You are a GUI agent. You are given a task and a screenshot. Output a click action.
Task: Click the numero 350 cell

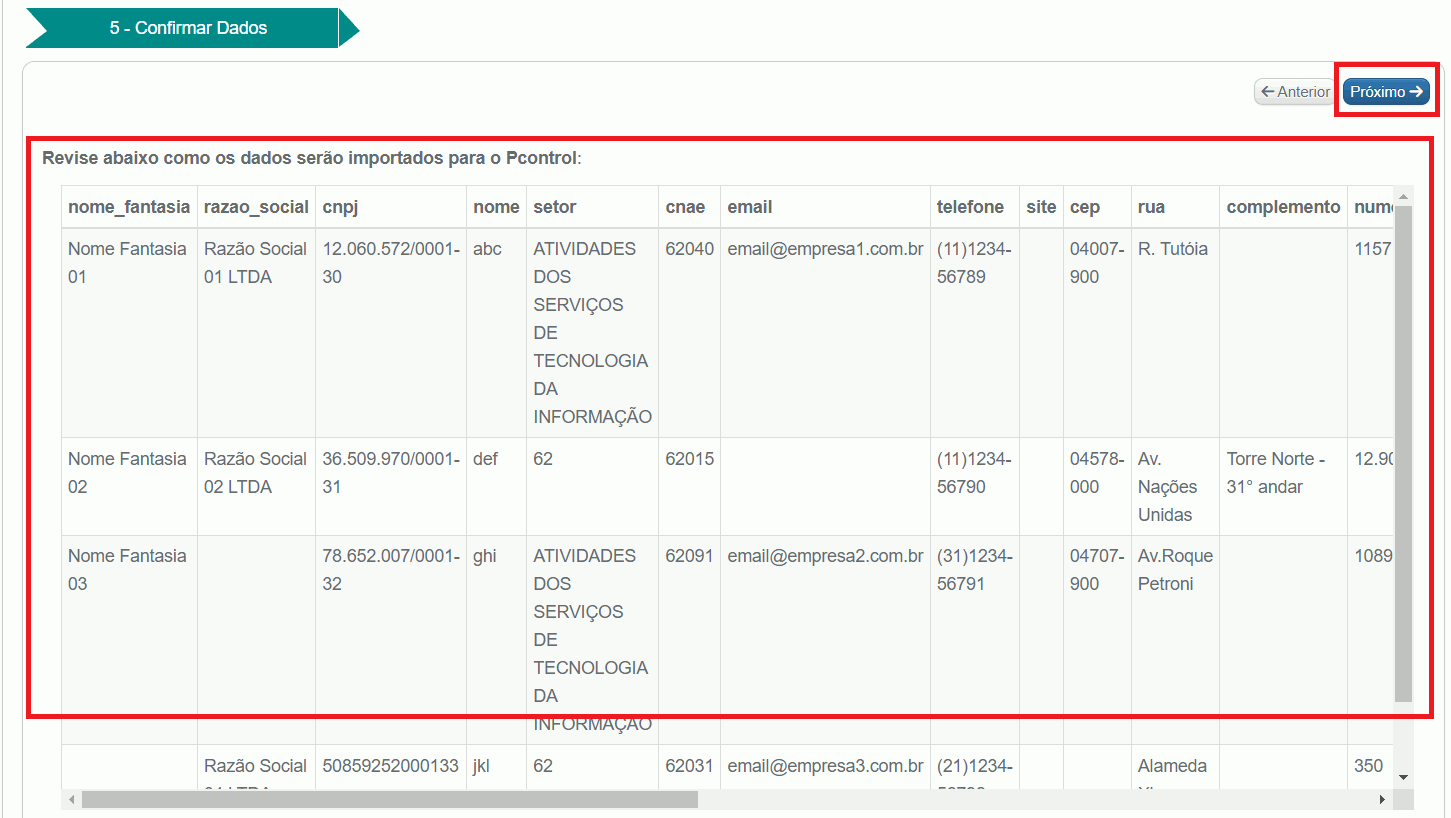coord(1371,766)
